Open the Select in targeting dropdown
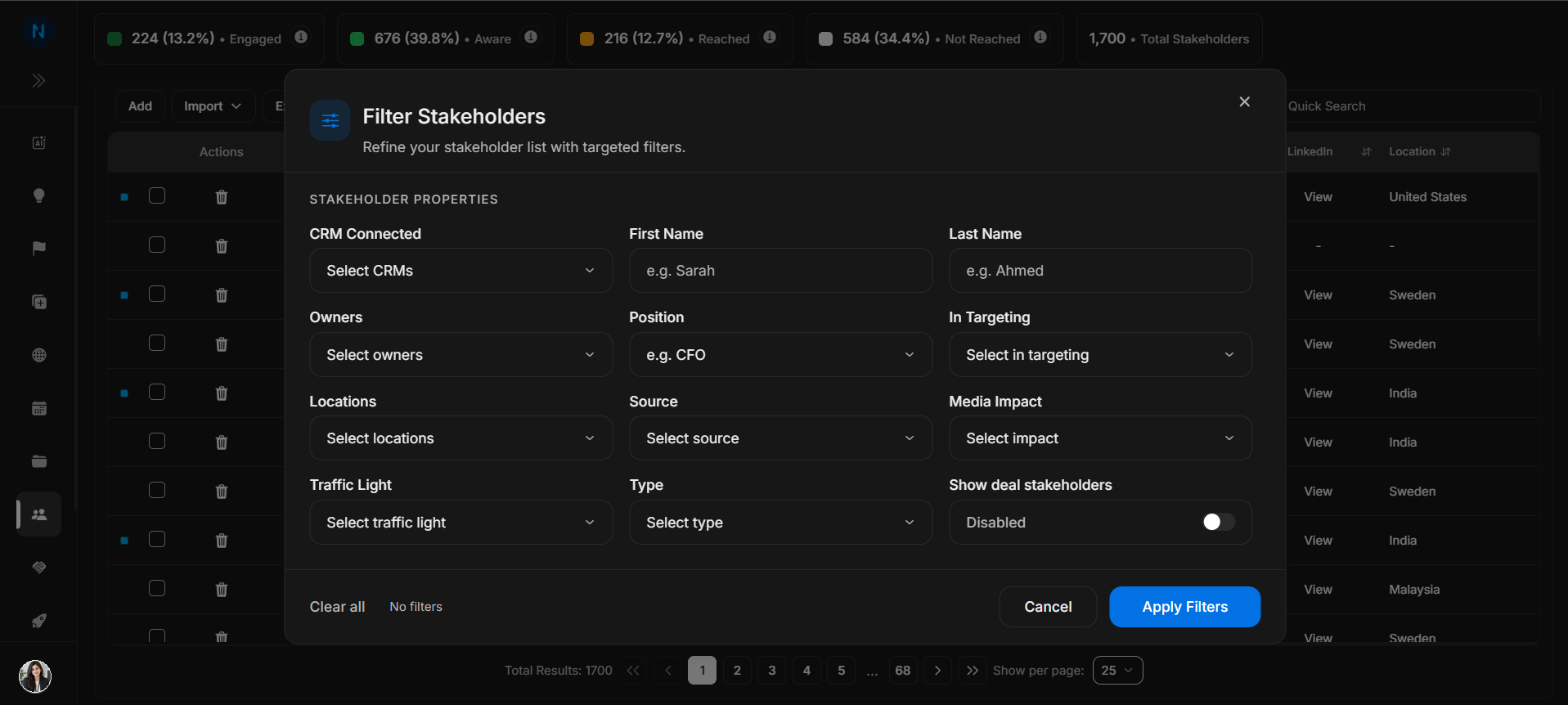Screen dimensions: 1568x705 (x=1100, y=355)
